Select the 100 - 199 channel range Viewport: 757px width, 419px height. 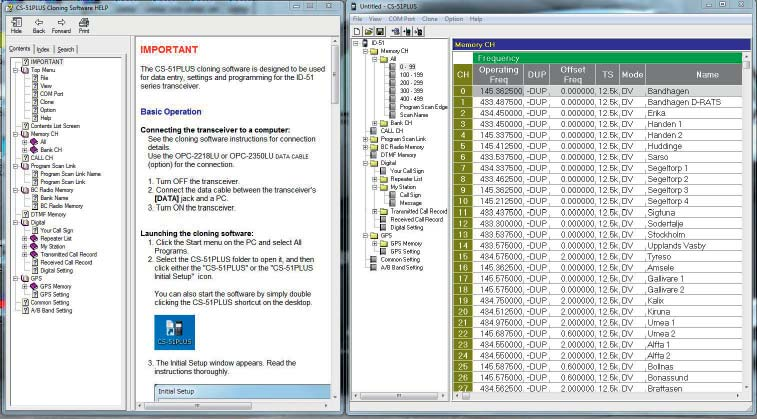point(411,75)
